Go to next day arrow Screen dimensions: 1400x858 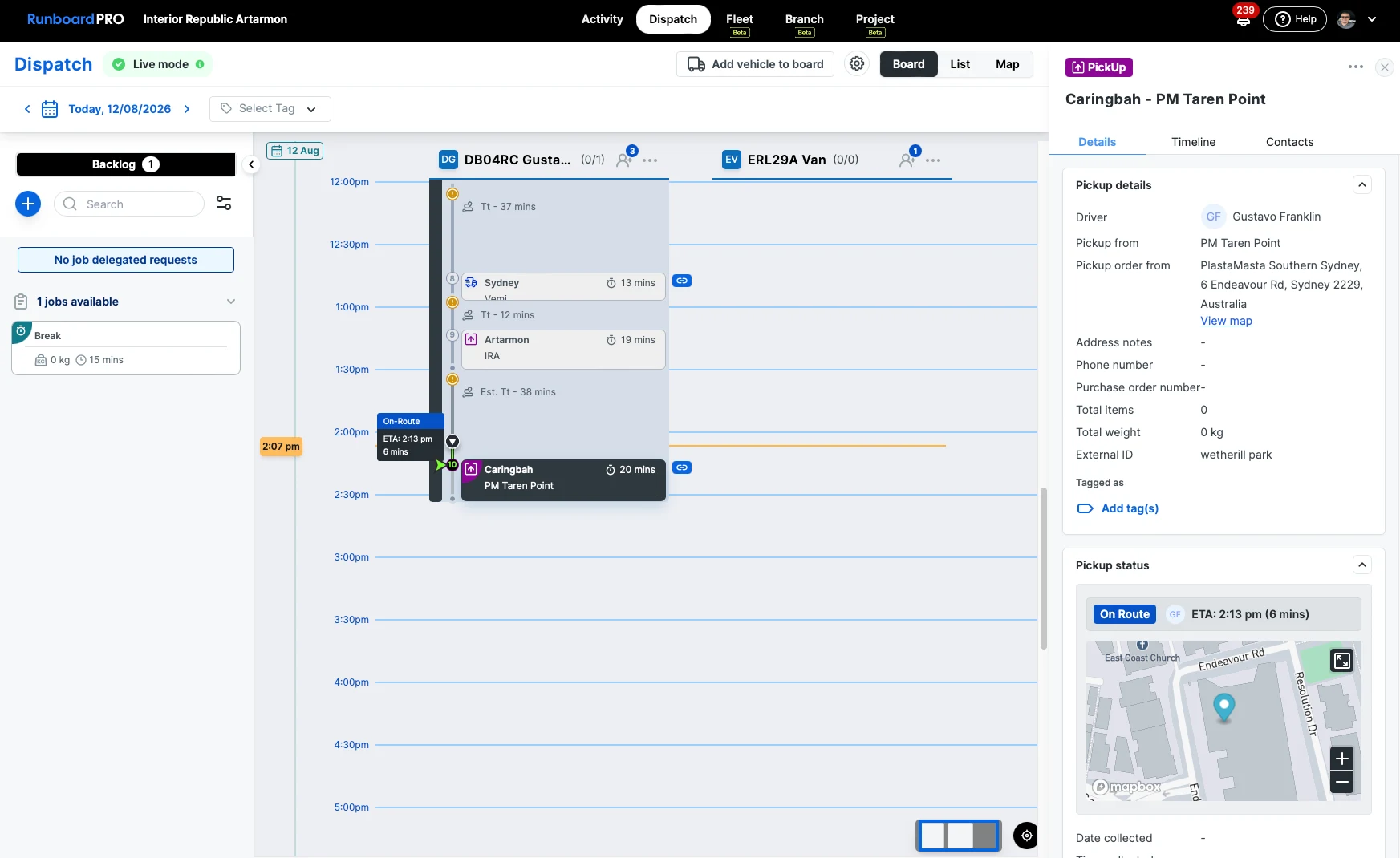pyautogui.click(x=187, y=109)
